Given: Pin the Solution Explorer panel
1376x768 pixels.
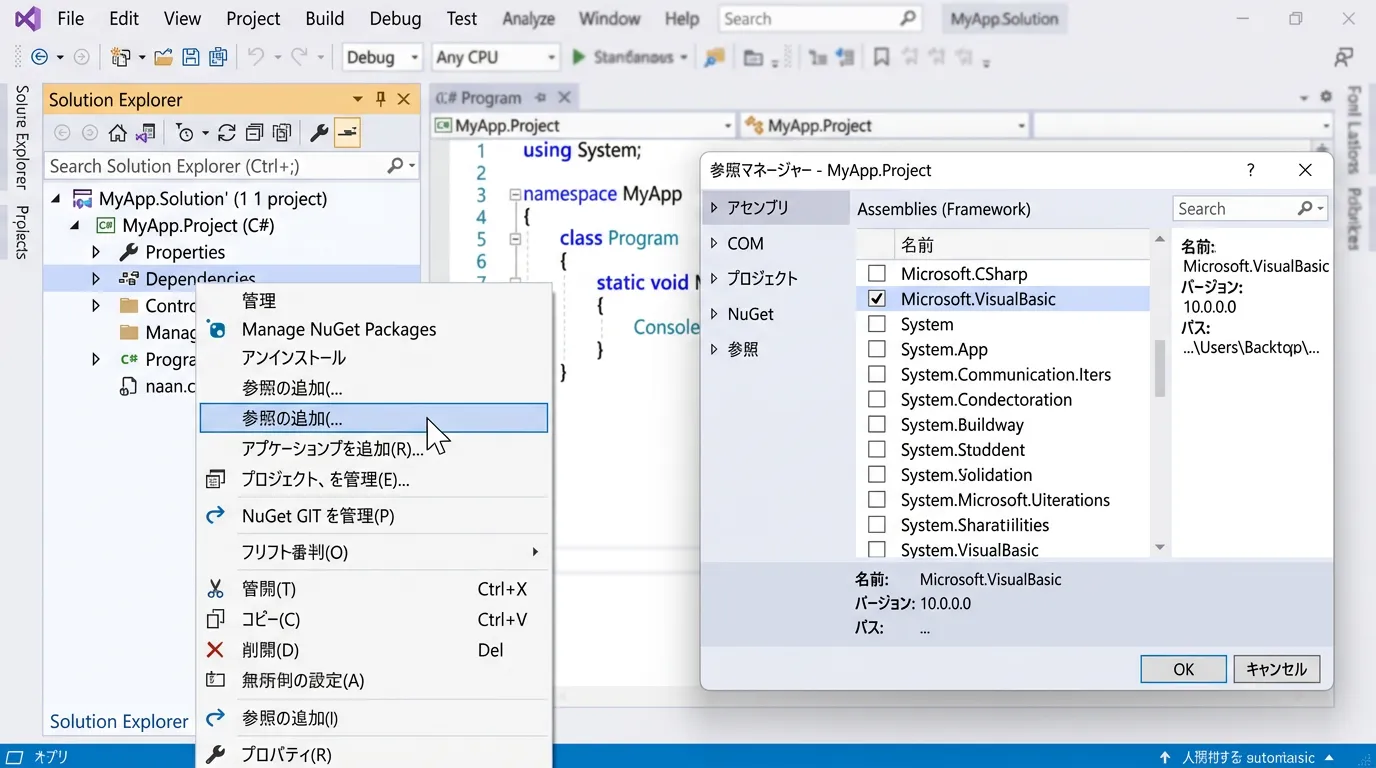Looking at the screenshot, I should [381, 99].
